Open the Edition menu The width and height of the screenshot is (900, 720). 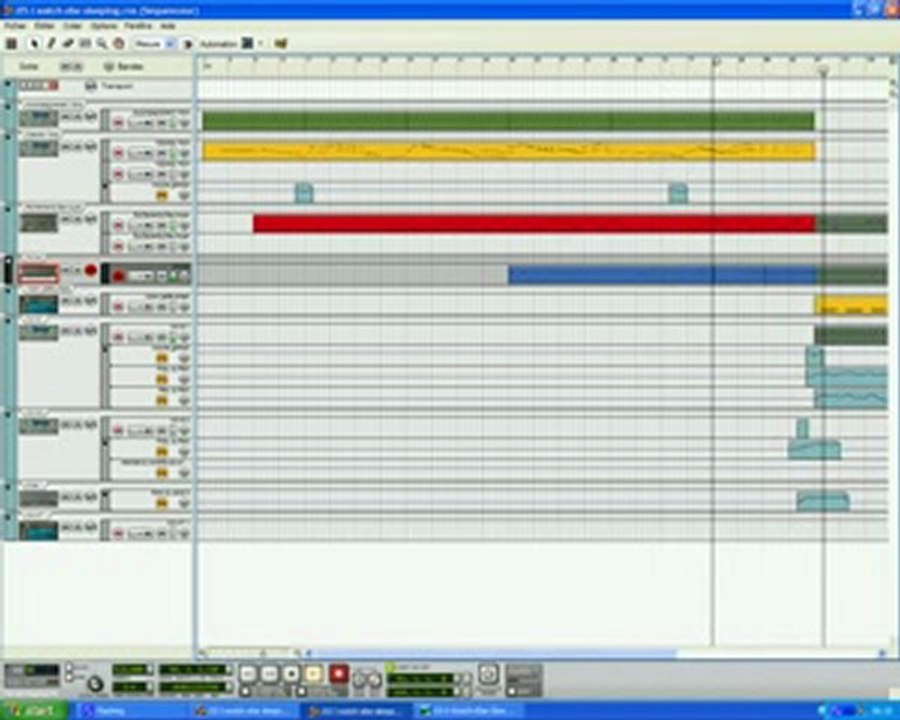[45, 26]
